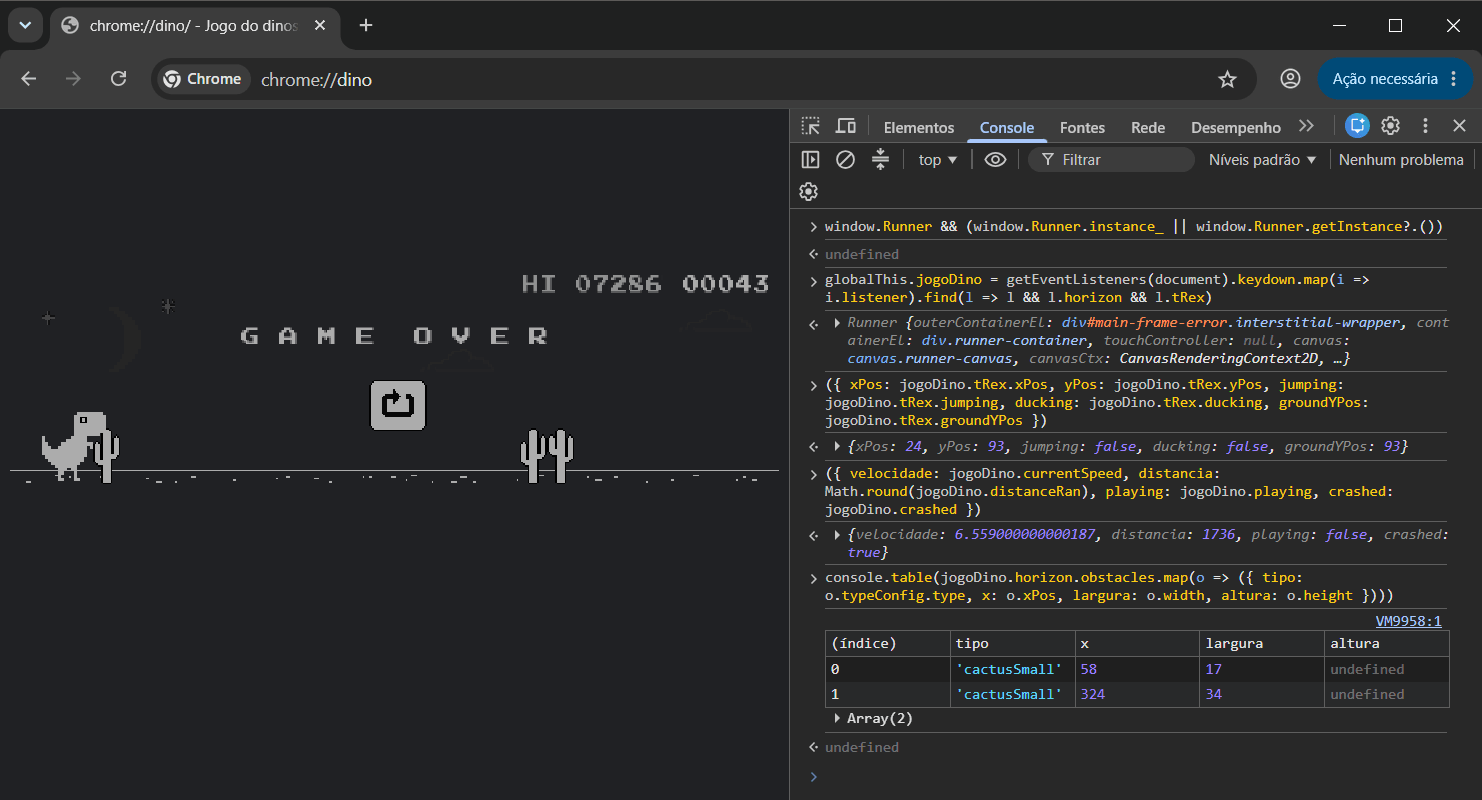The width and height of the screenshot is (1482, 800).
Task: Click the empty console prompt line
Action: pos(1135,776)
